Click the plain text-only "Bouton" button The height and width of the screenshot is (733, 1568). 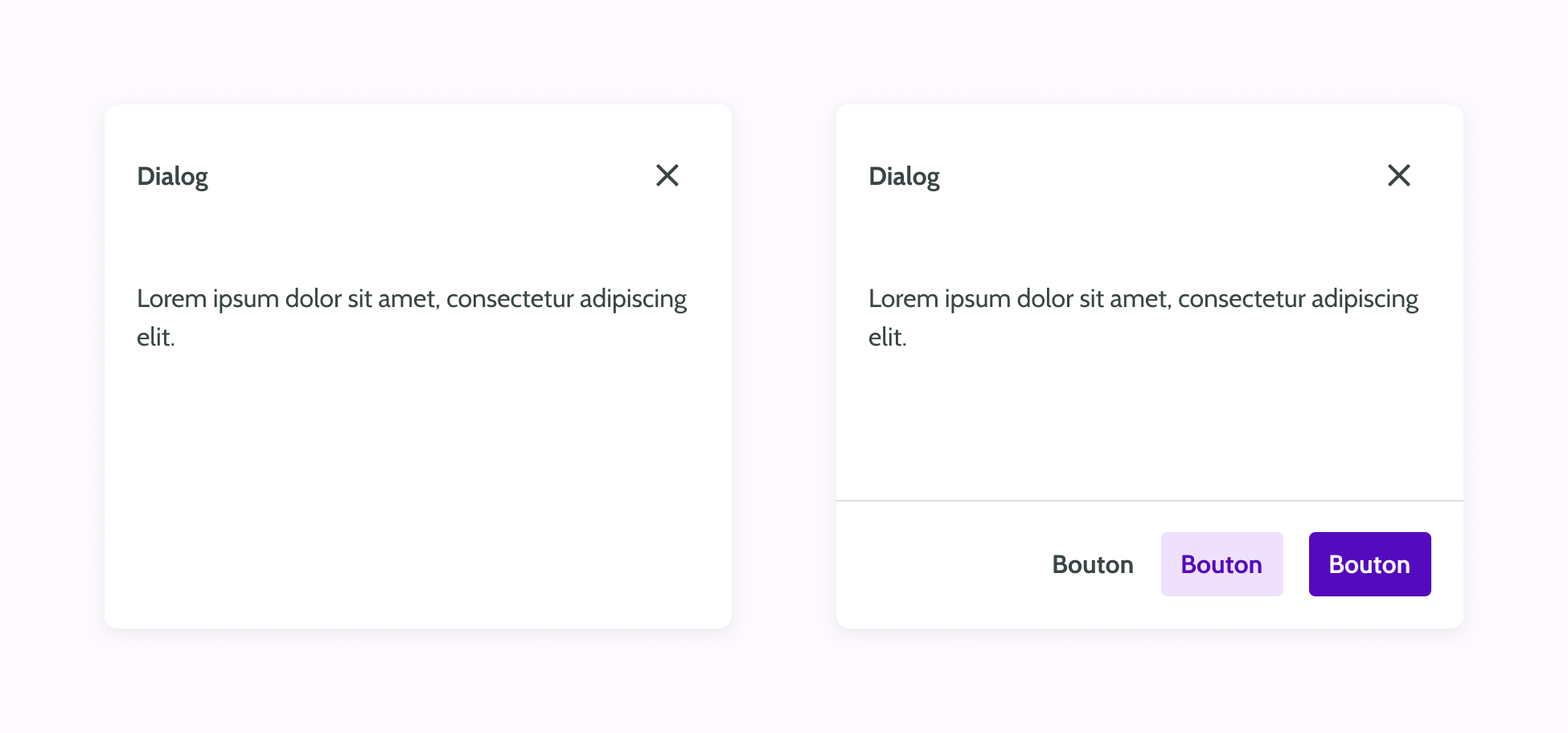click(x=1093, y=564)
